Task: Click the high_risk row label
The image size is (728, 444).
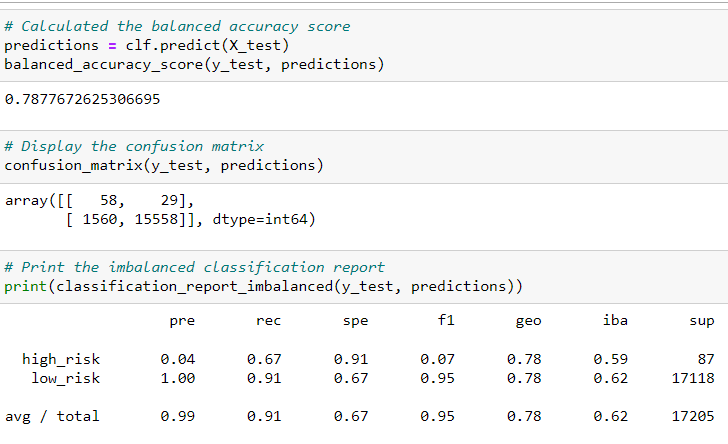Action: point(61,359)
